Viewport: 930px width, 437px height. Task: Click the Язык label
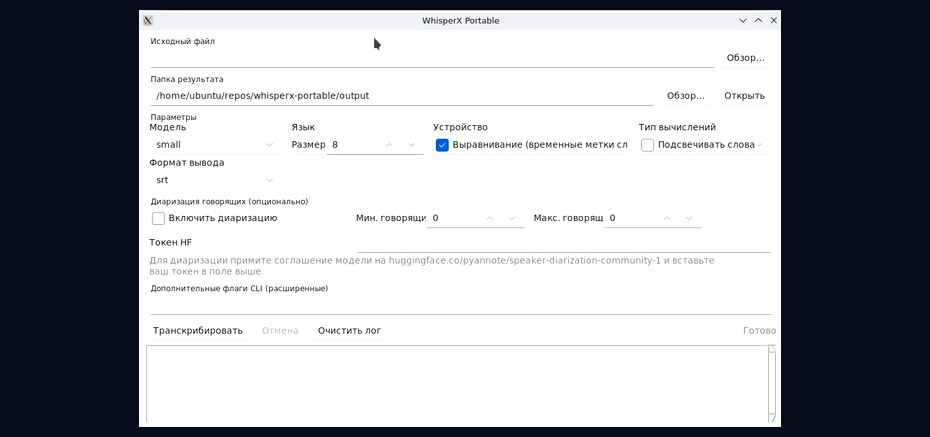coord(303,127)
